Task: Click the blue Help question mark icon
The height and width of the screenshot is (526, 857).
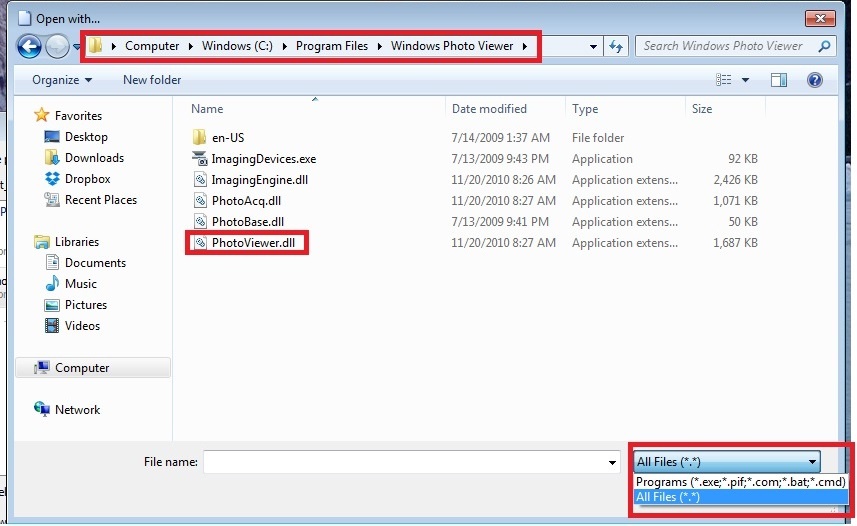Action: [814, 80]
